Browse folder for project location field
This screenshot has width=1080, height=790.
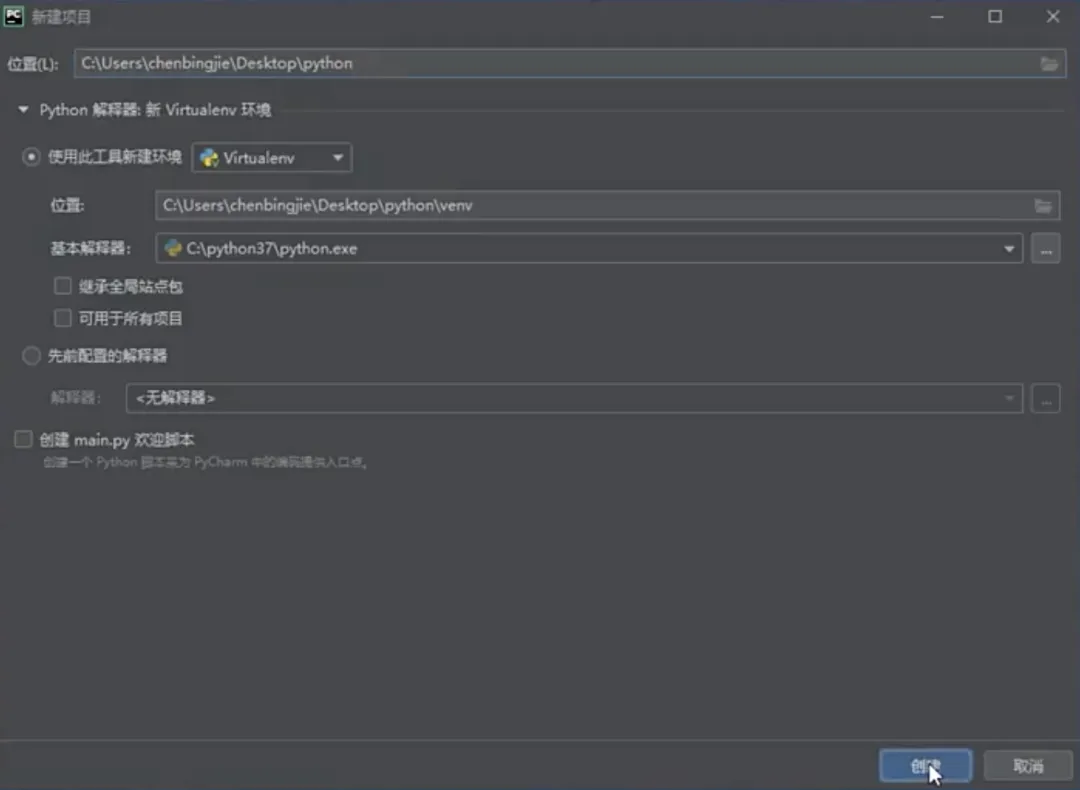pos(1048,64)
